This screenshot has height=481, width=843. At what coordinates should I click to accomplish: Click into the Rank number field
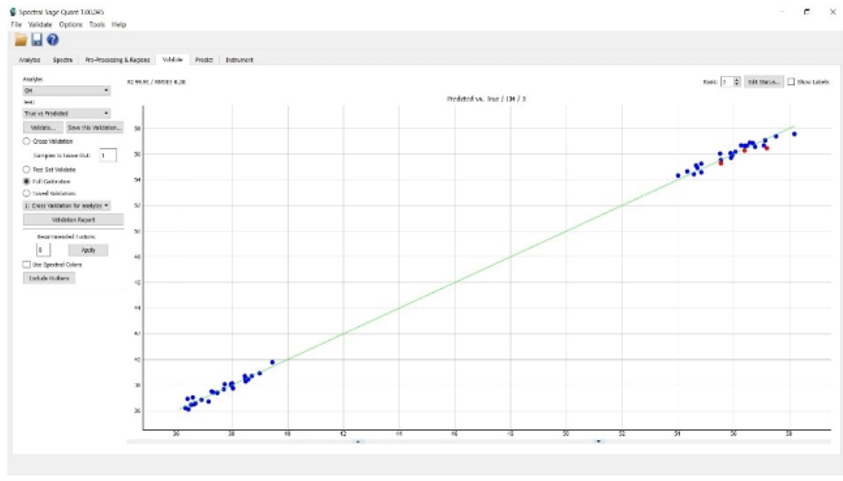tap(727, 82)
